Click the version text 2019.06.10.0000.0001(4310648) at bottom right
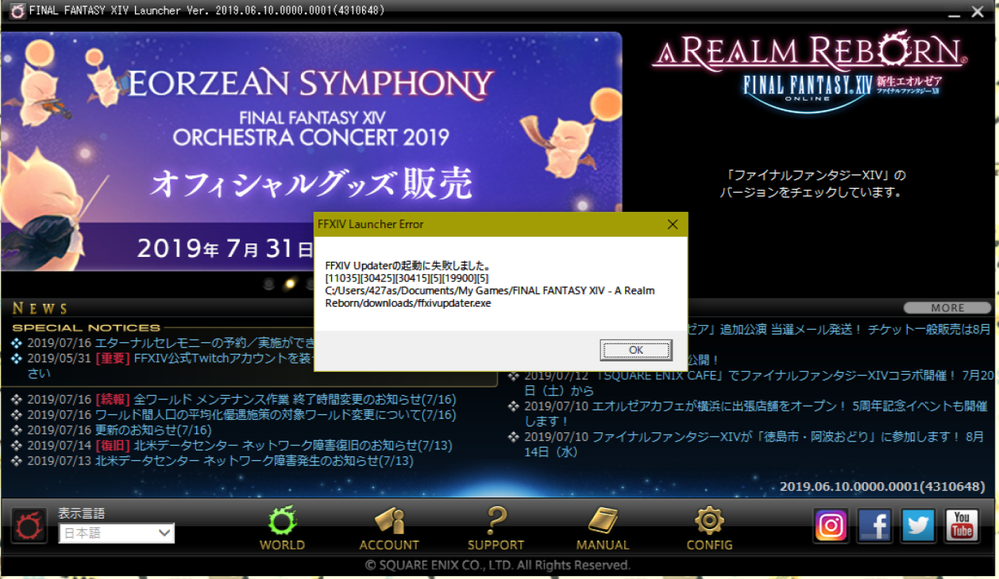This screenshot has height=579, width=999. point(882,486)
